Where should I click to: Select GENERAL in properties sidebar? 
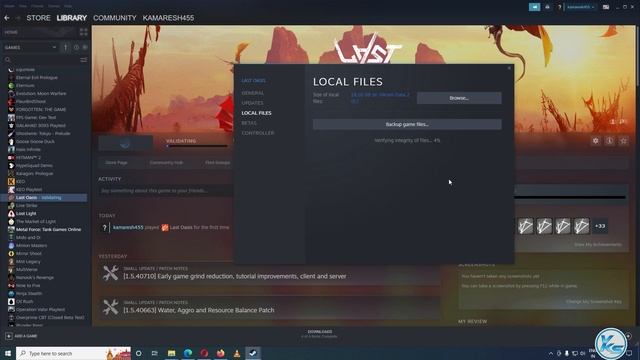(x=253, y=93)
